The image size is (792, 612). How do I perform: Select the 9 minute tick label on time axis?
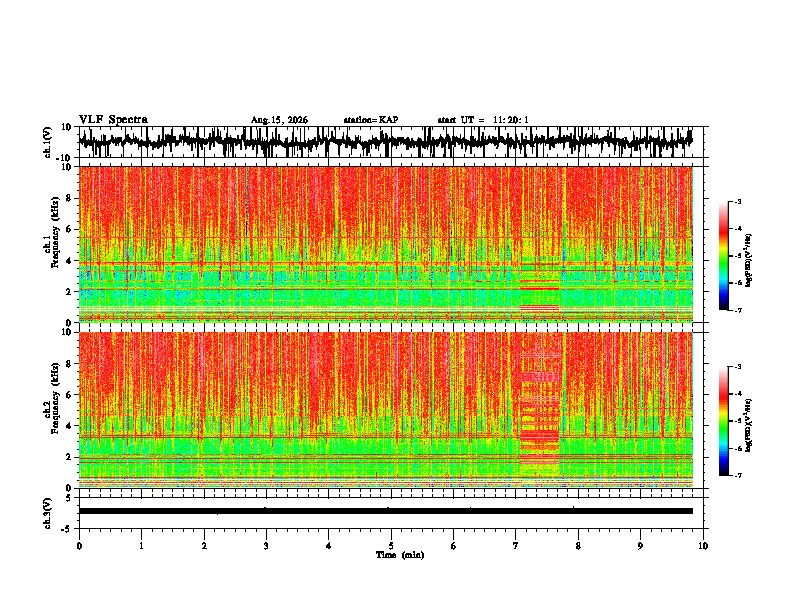coord(640,546)
